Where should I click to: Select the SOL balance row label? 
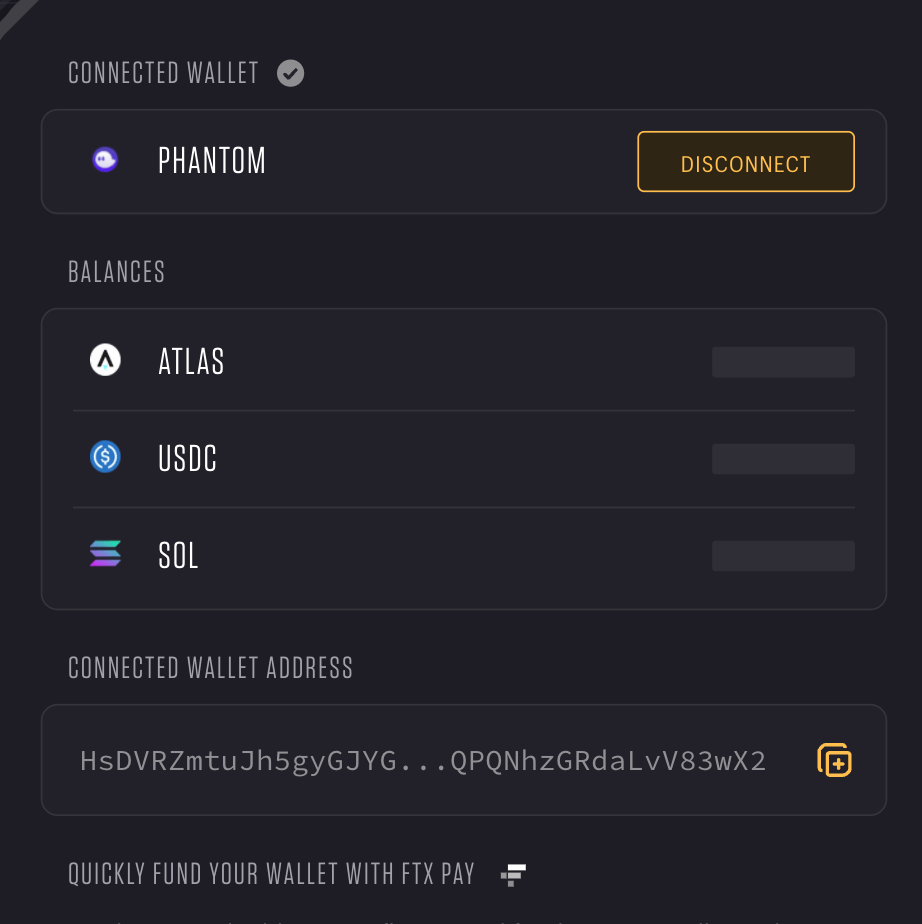click(x=178, y=555)
